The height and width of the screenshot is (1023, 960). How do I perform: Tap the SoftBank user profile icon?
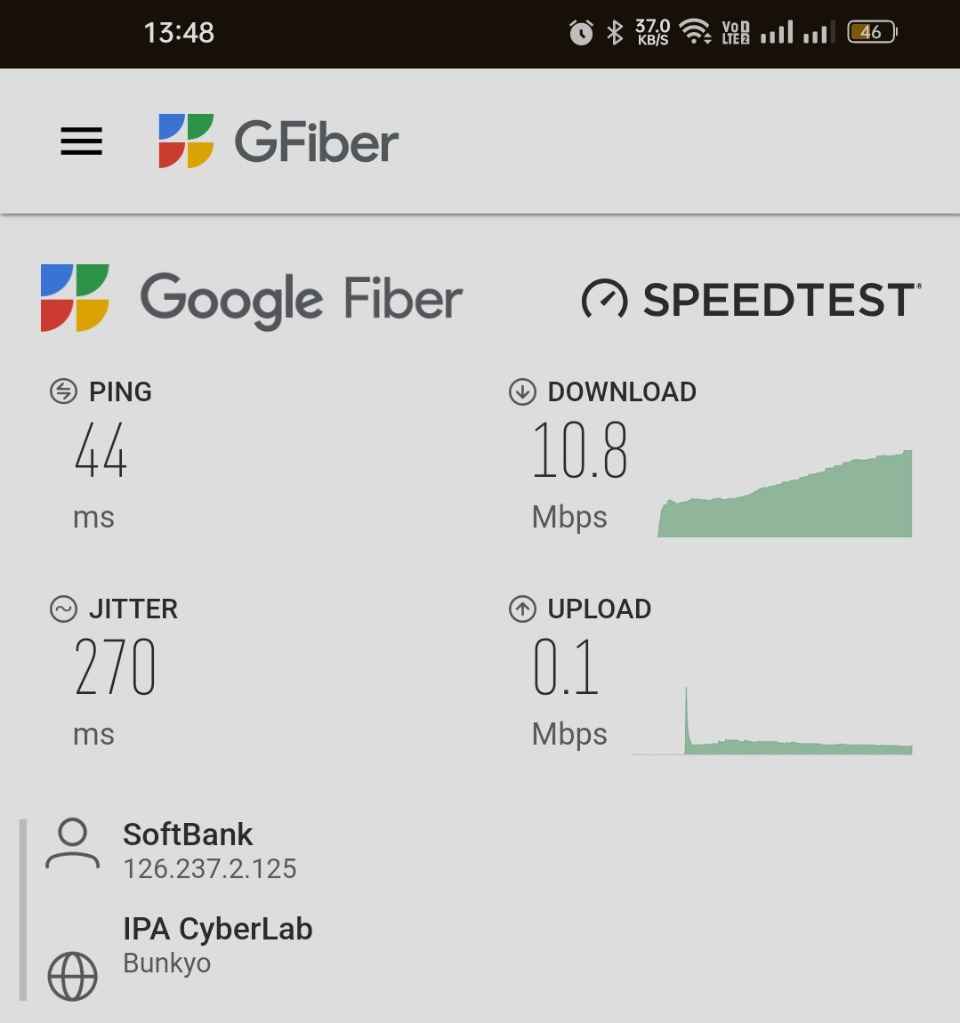[72, 844]
